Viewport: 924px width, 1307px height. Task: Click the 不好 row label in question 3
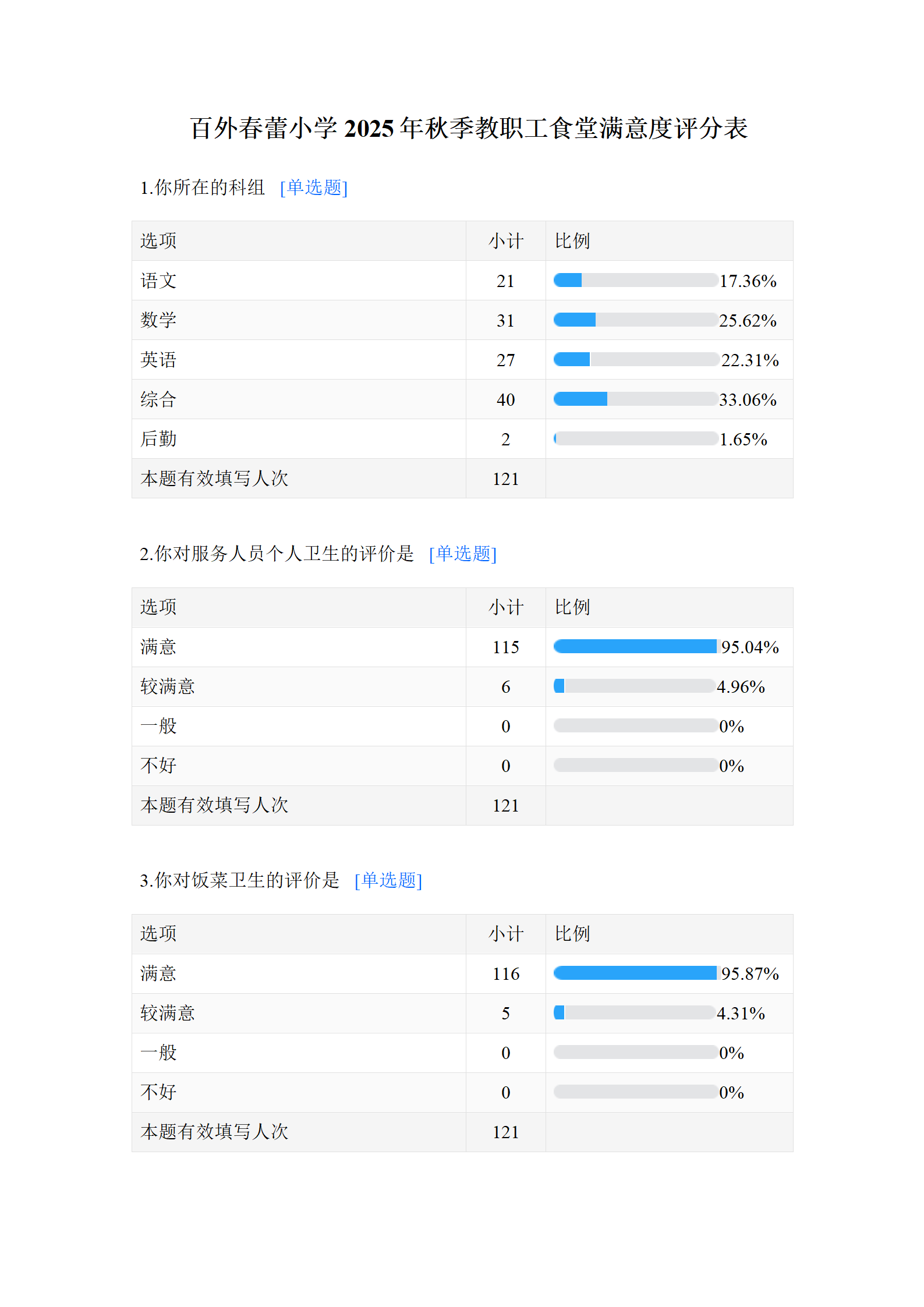coord(158,1092)
